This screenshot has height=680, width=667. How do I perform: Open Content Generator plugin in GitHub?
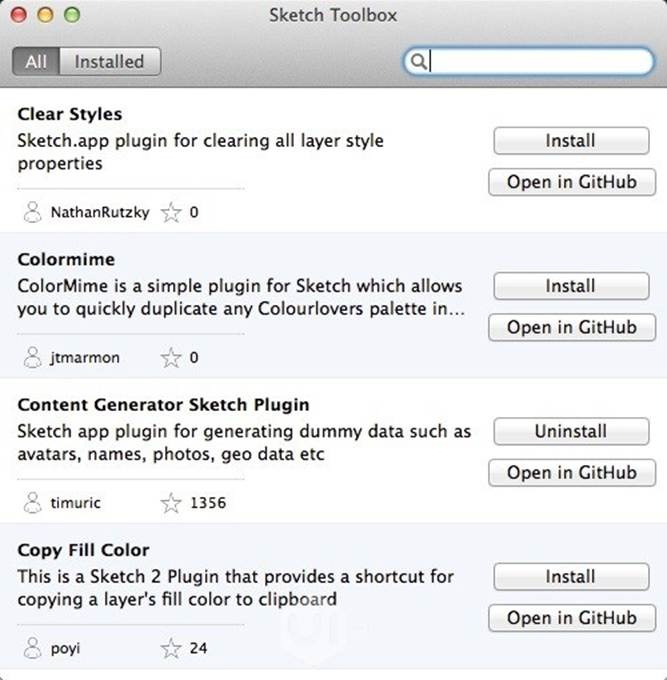point(570,472)
